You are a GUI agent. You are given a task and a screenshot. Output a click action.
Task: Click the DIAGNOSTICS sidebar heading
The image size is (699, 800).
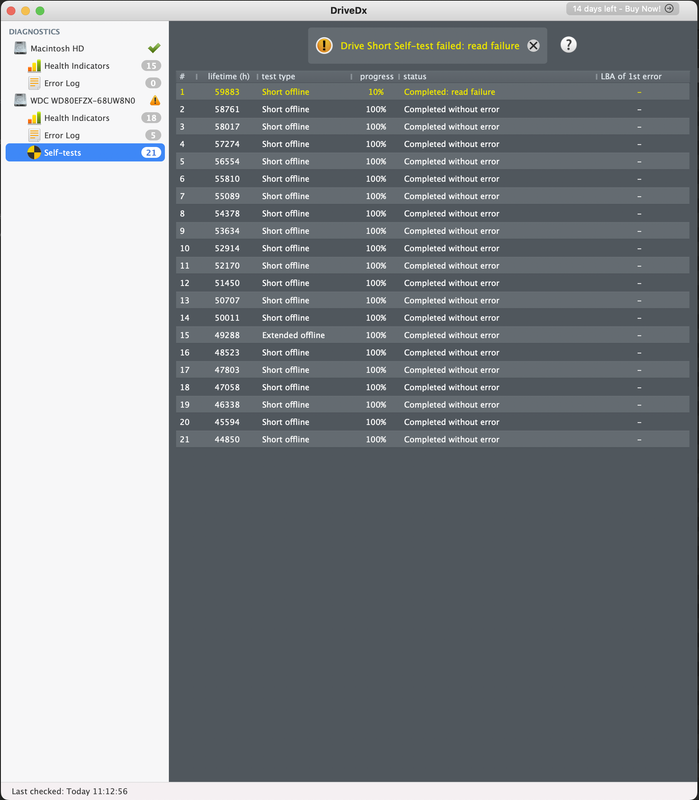pos(34,32)
